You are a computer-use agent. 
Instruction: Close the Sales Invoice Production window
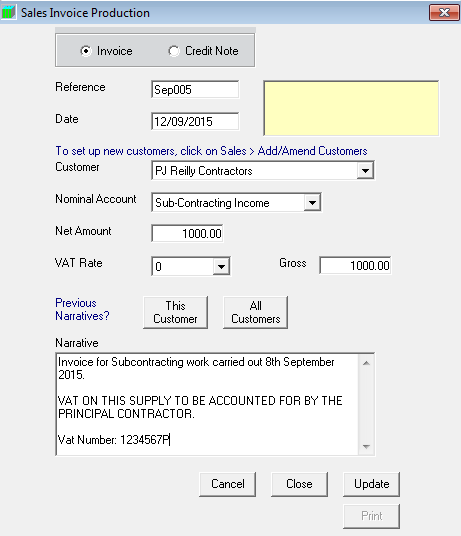click(x=444, y=13)
